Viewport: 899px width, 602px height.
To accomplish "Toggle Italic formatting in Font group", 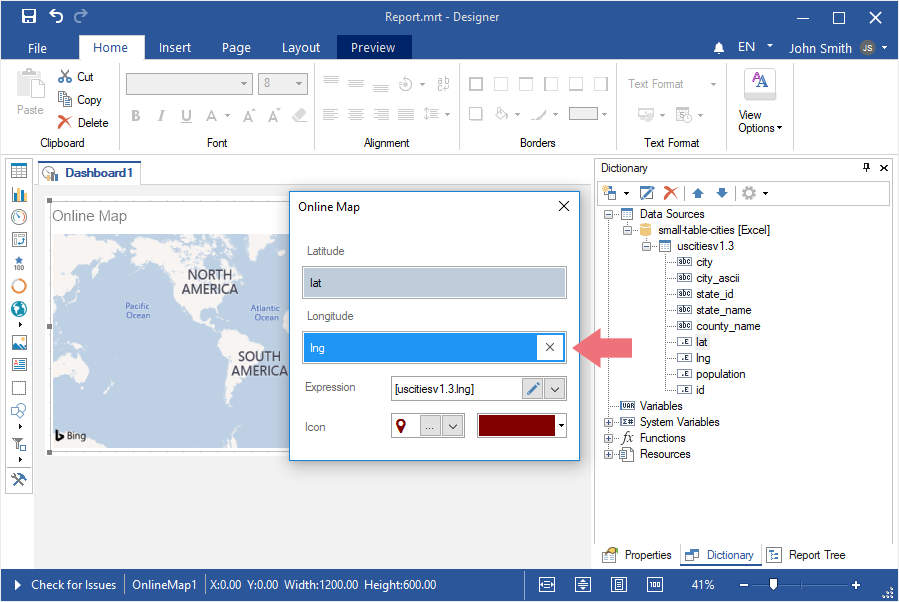I will point(161,116).
